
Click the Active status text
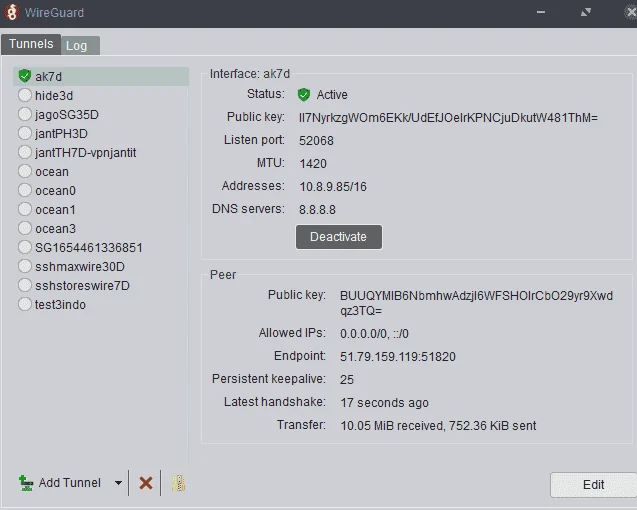332,95
